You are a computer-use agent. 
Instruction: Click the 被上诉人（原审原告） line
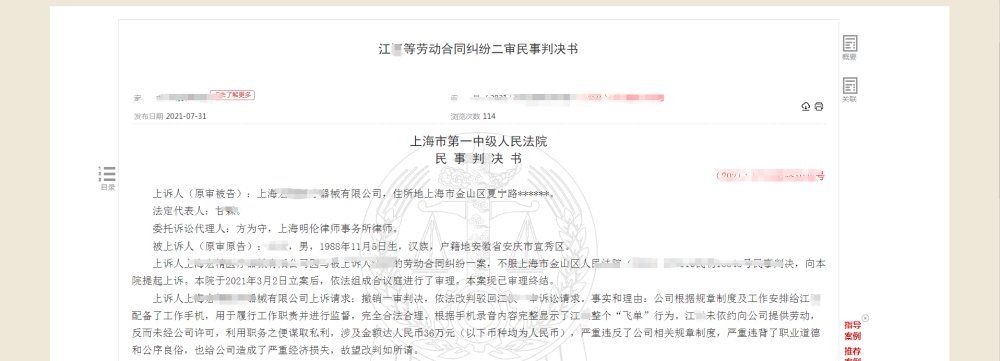pyautogui.click(x=361, y=246)
